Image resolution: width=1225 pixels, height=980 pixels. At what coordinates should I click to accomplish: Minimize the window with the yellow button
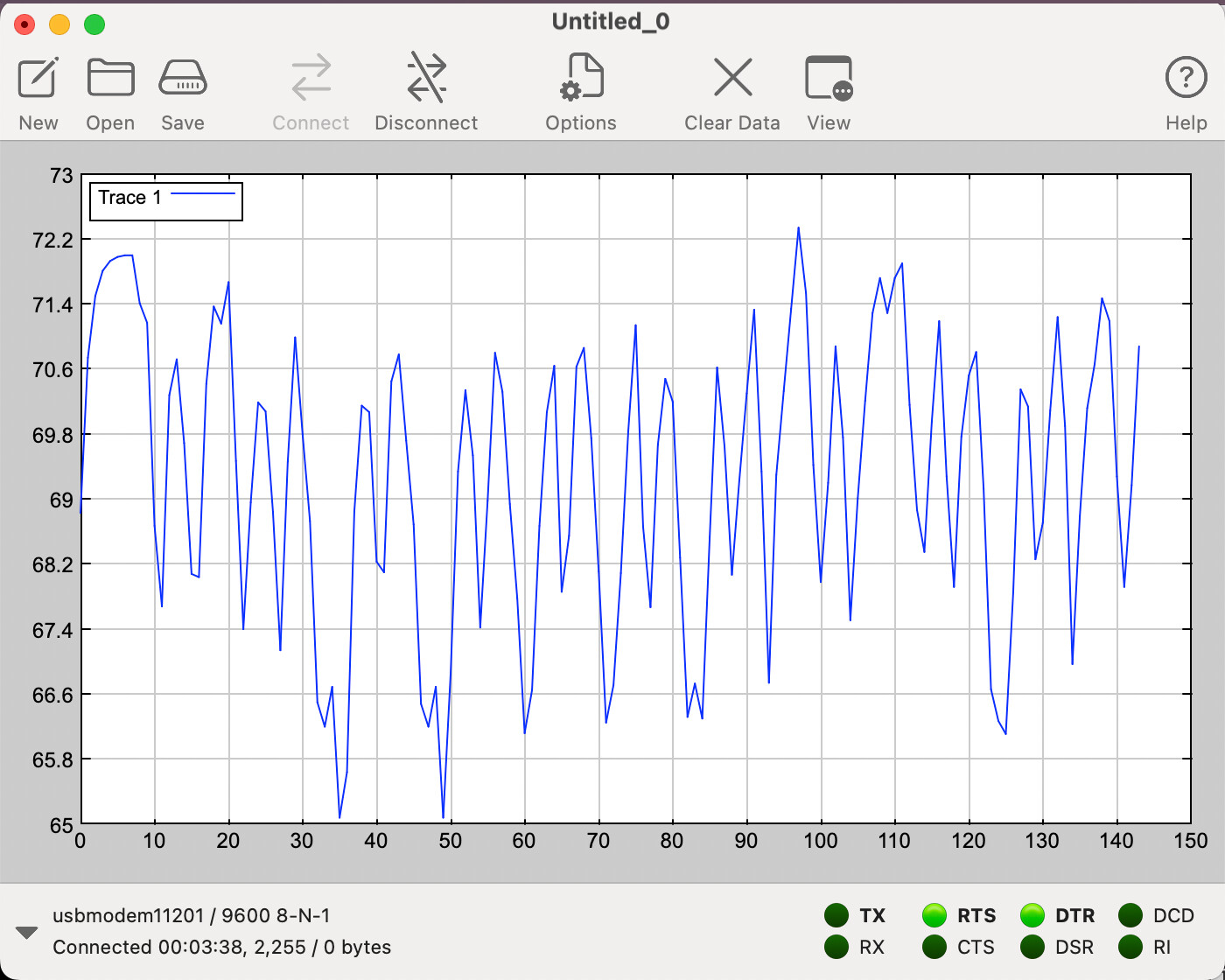pyautogui.click(x=59, y=24)
